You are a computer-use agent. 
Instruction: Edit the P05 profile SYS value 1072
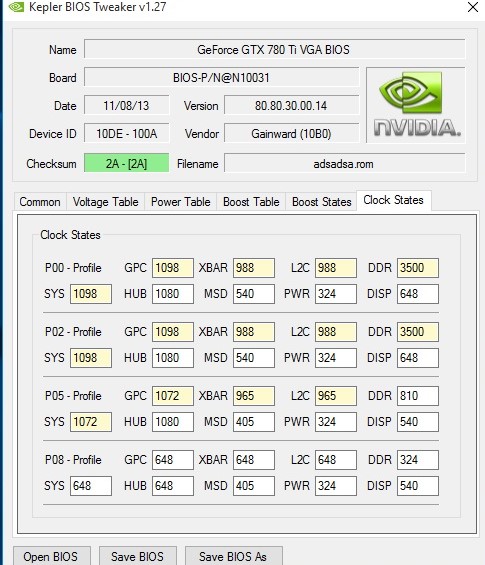91,422
